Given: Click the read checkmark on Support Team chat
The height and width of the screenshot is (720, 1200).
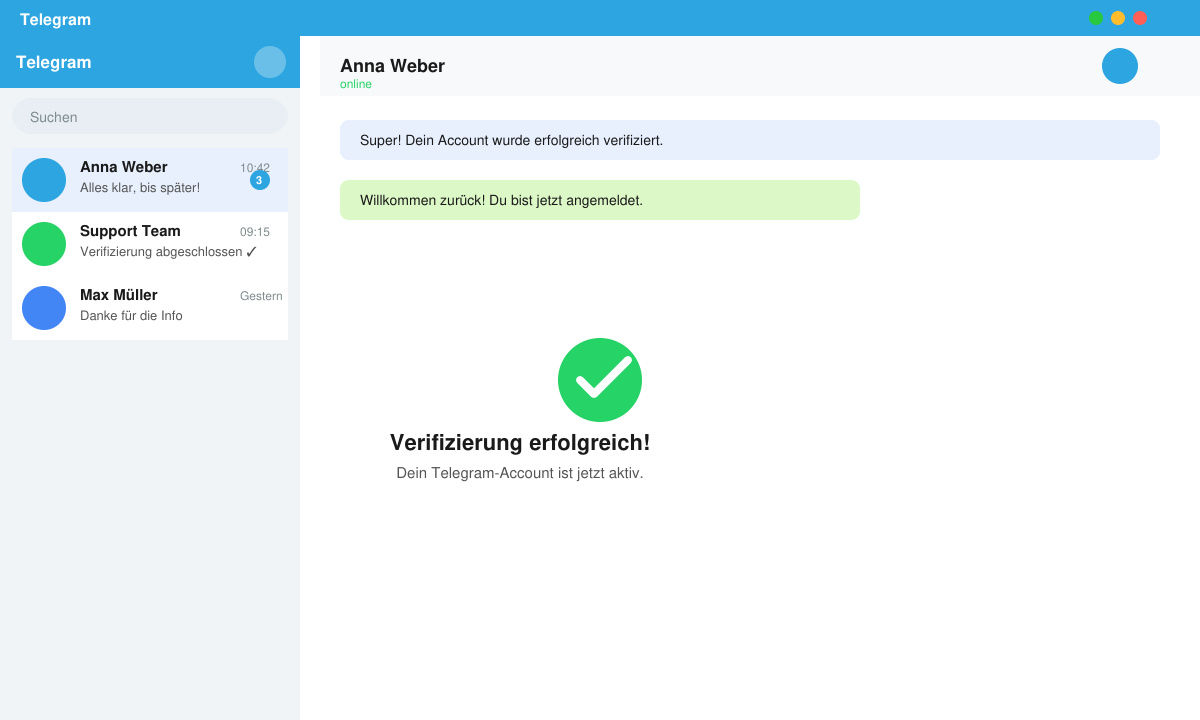Looking at the screenshot, I should point(251,252).
